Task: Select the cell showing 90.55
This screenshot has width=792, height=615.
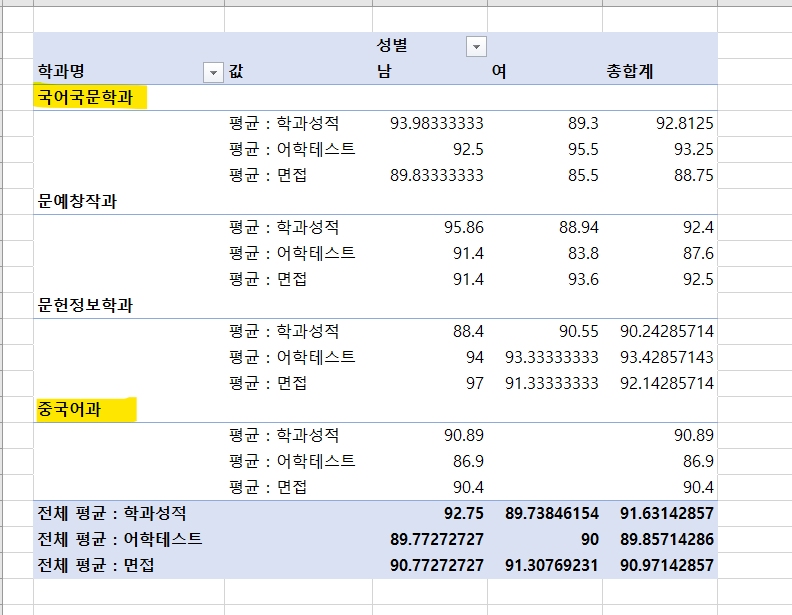Action: point(578,331)
